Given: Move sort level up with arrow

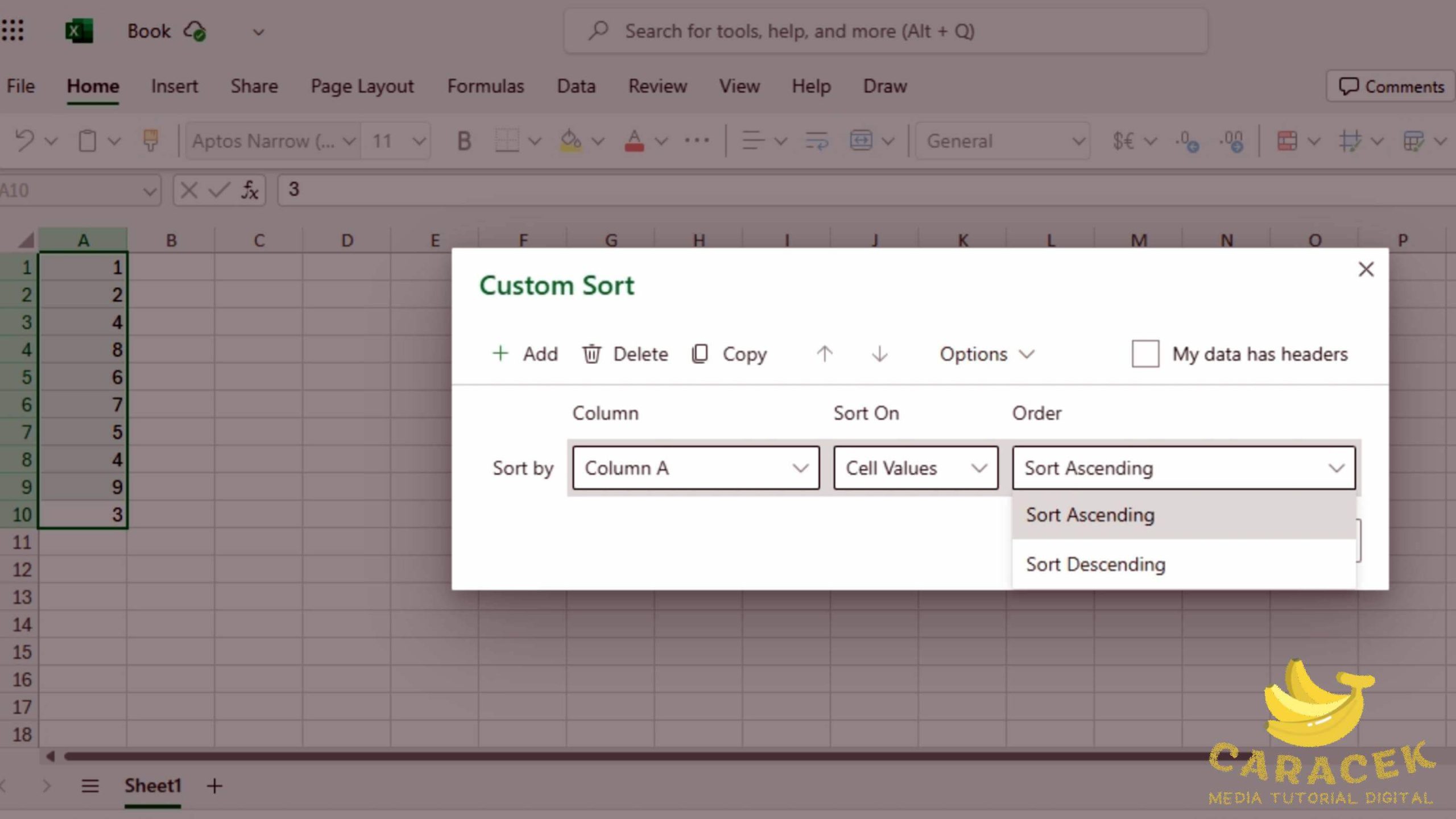Looking at the screenshot, I should pyautogui.click(x=824, y=354).
